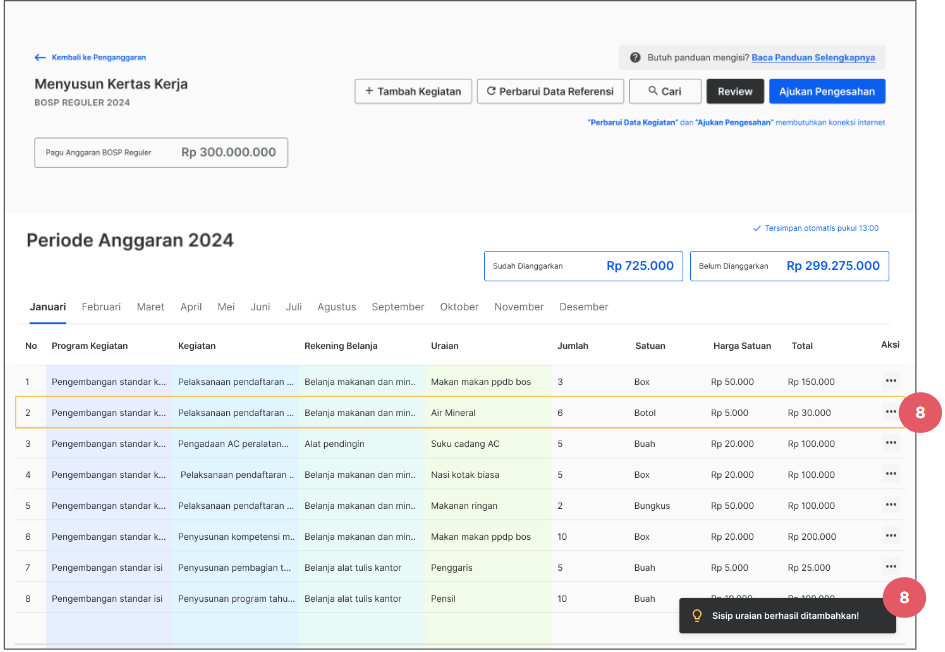Click the Menyusun Kertas Kerja heading
Viewport: 945px width, 652px height.
pos(111,84)
